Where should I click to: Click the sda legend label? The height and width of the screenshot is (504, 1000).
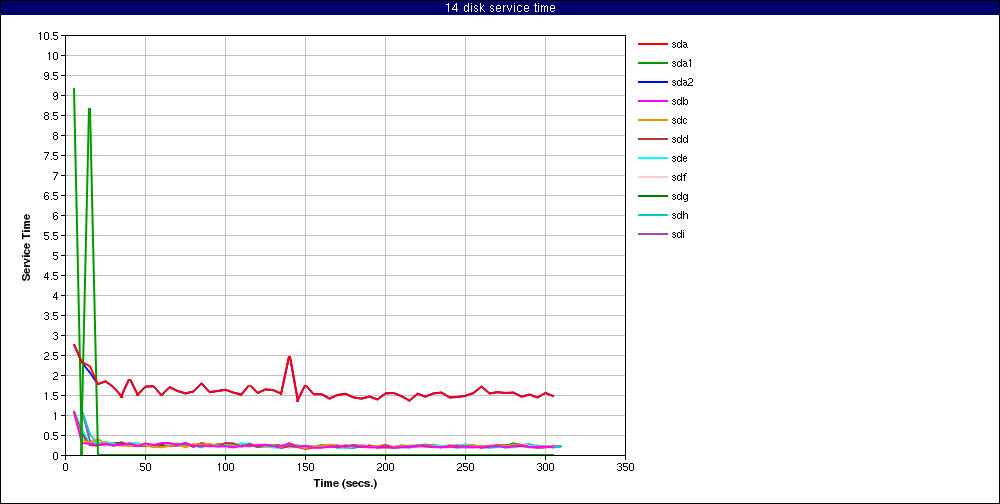pyautogui.click(x=679, y=45)
